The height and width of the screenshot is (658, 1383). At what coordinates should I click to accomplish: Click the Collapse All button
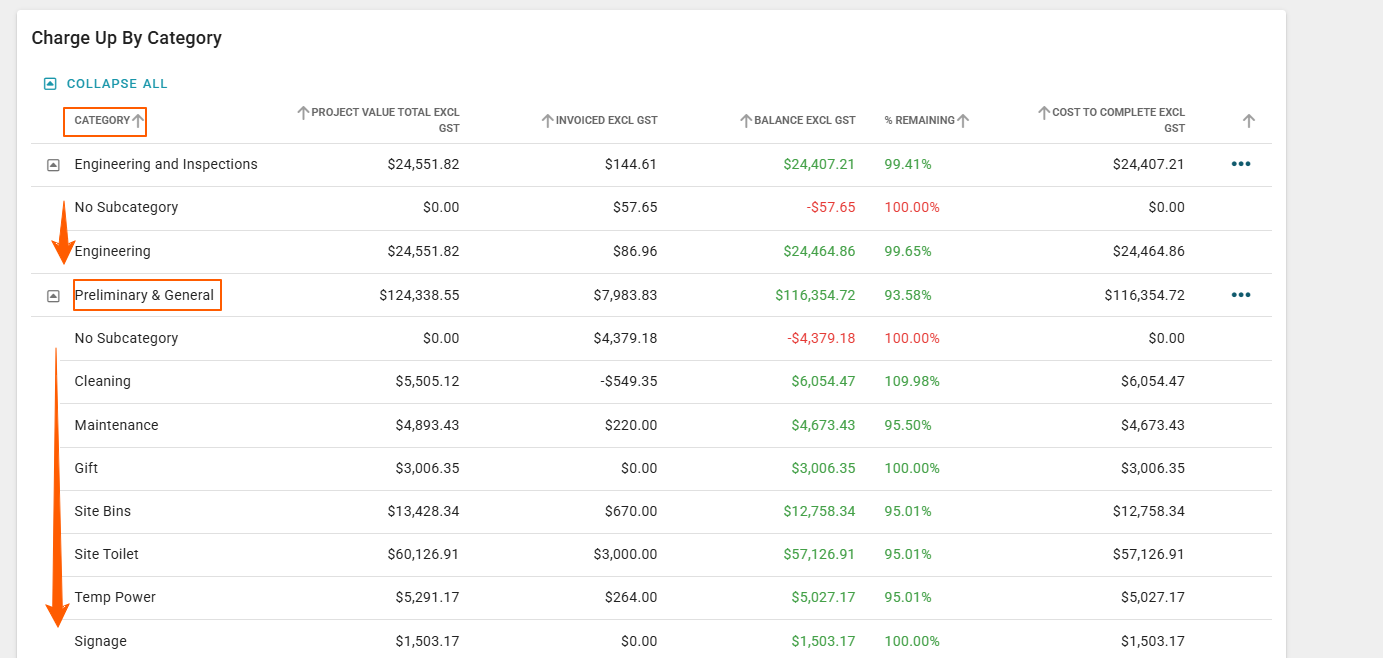pyautogui.click(x=105, y=84)
